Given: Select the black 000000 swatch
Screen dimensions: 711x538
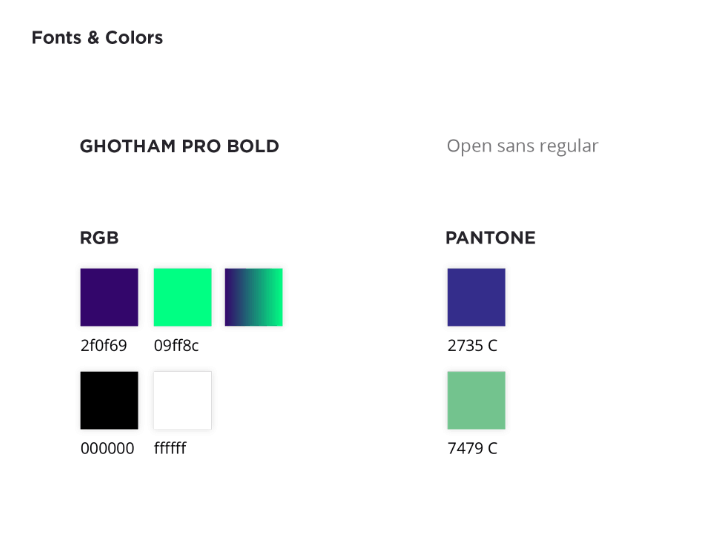Looking at the screenshot, I should (109, 400).
